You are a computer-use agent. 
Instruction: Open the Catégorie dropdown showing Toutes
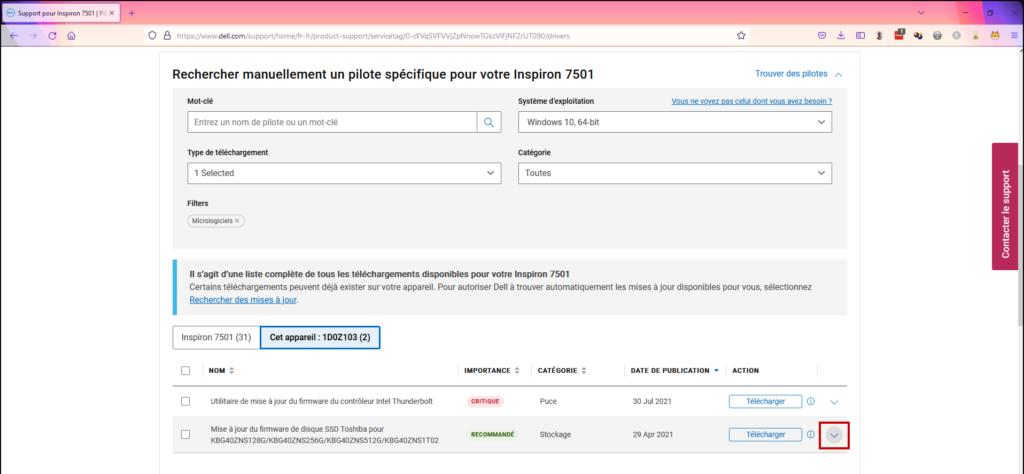[675, 173]
